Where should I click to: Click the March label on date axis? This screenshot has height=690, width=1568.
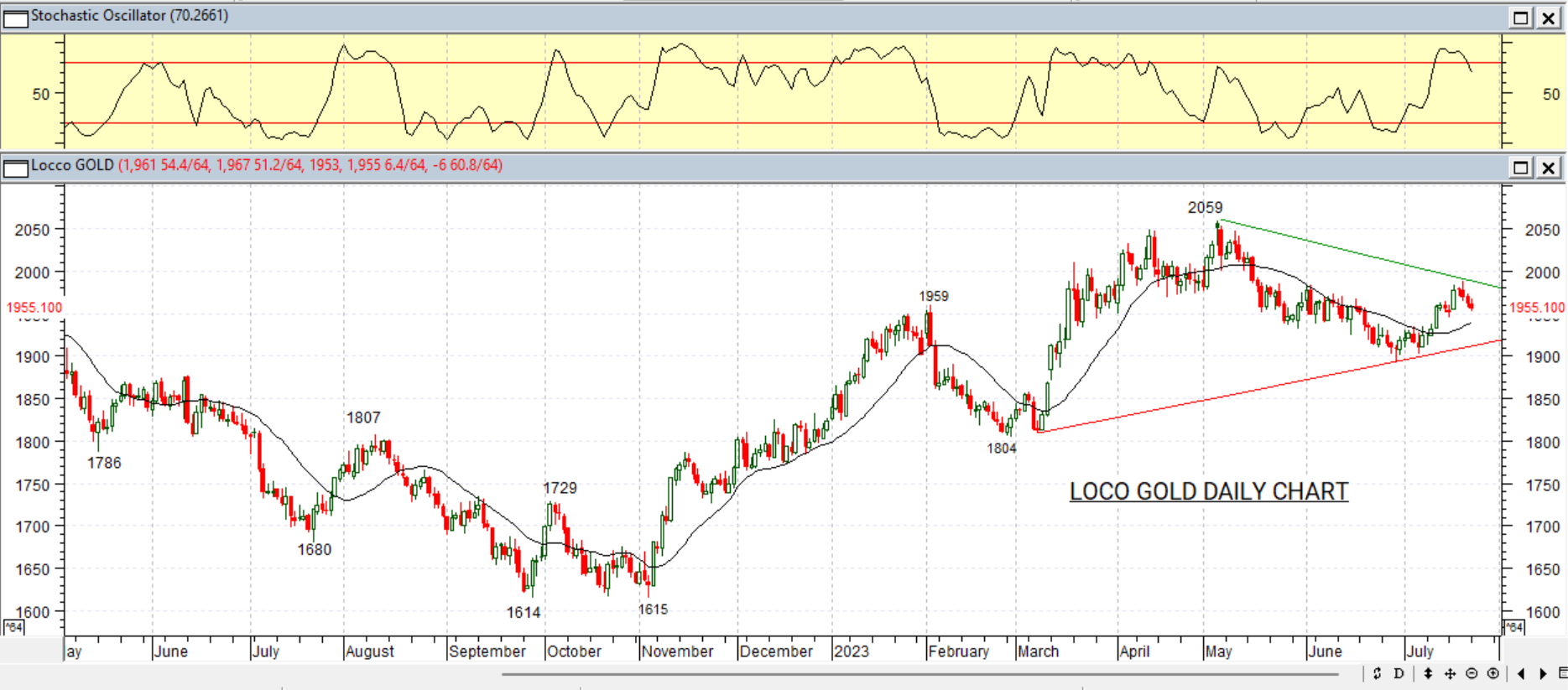[x=1038, y=651]
